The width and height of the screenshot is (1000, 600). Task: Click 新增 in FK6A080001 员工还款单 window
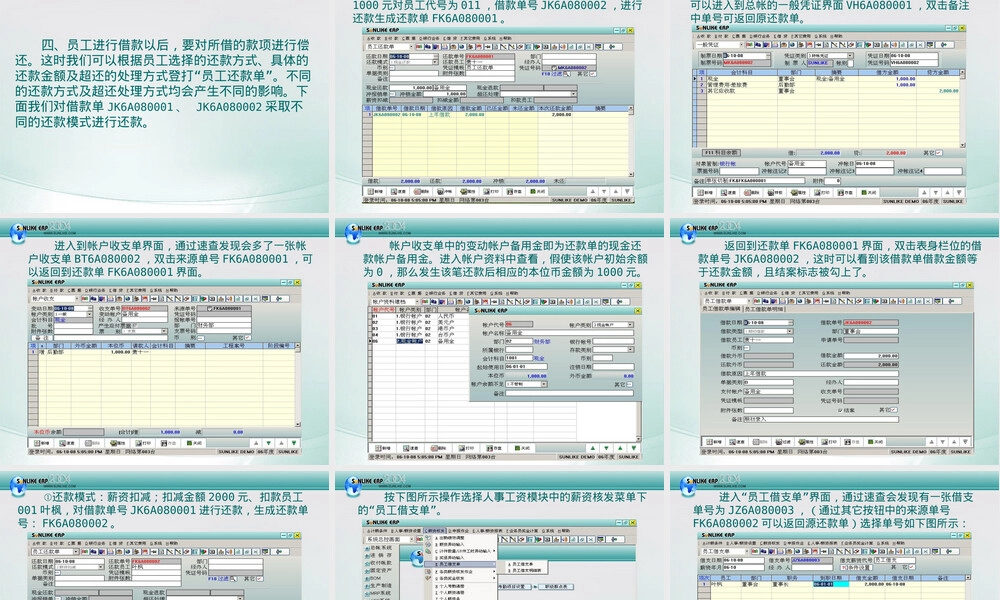tap(375, 191)
